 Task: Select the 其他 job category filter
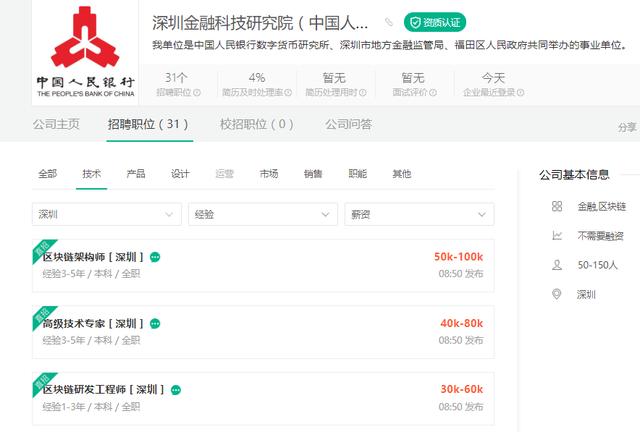(402, 174)
